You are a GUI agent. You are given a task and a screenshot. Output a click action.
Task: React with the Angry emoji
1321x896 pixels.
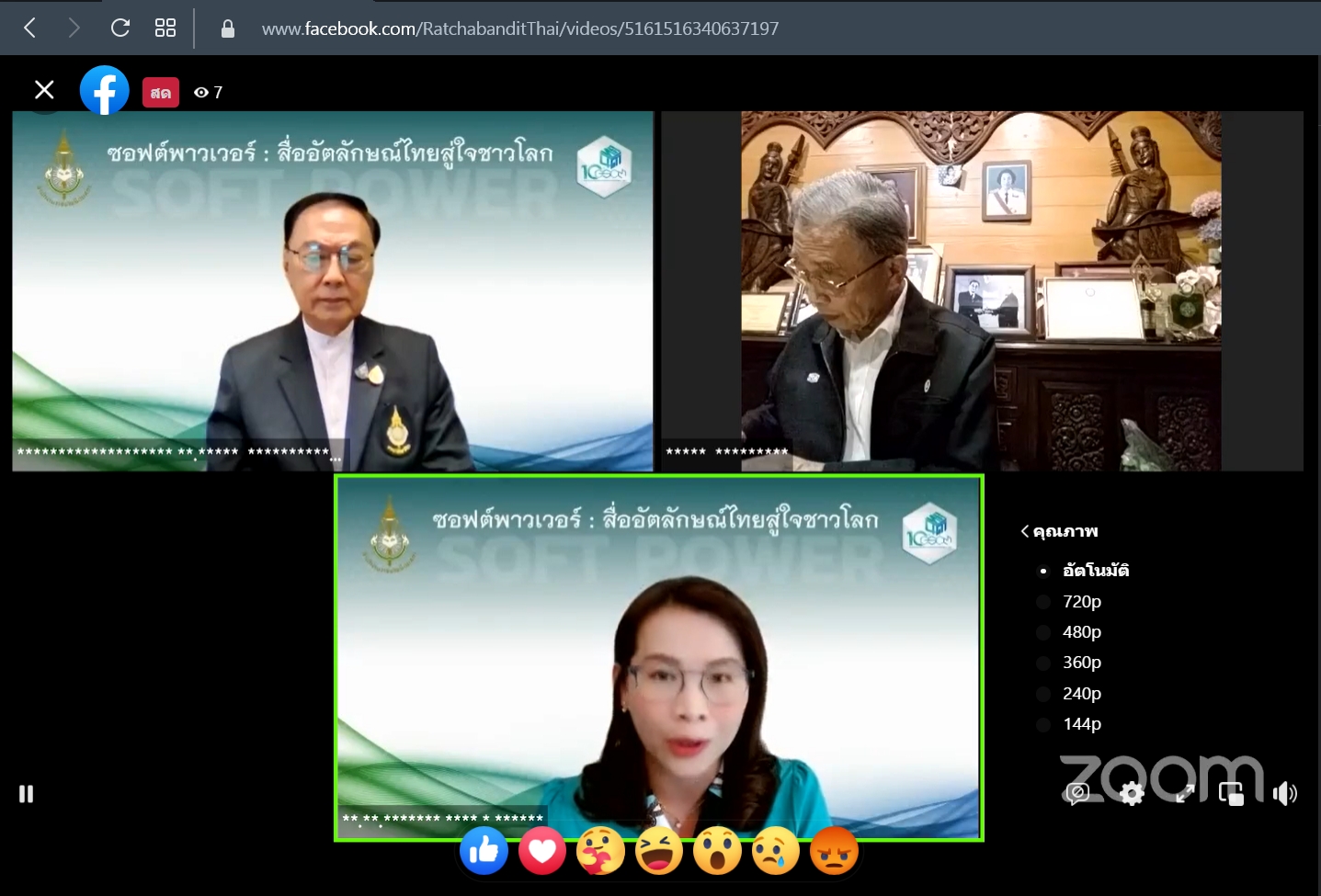834,851
